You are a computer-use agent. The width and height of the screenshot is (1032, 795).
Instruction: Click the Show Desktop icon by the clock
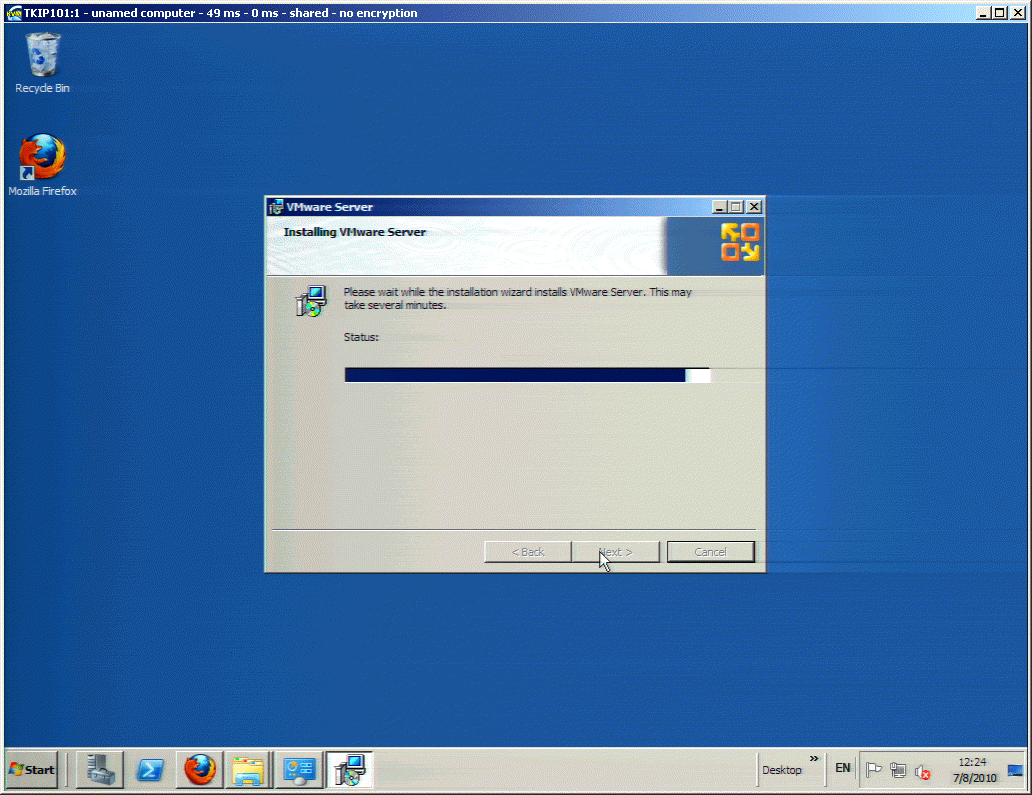(x=1016, y=770)
